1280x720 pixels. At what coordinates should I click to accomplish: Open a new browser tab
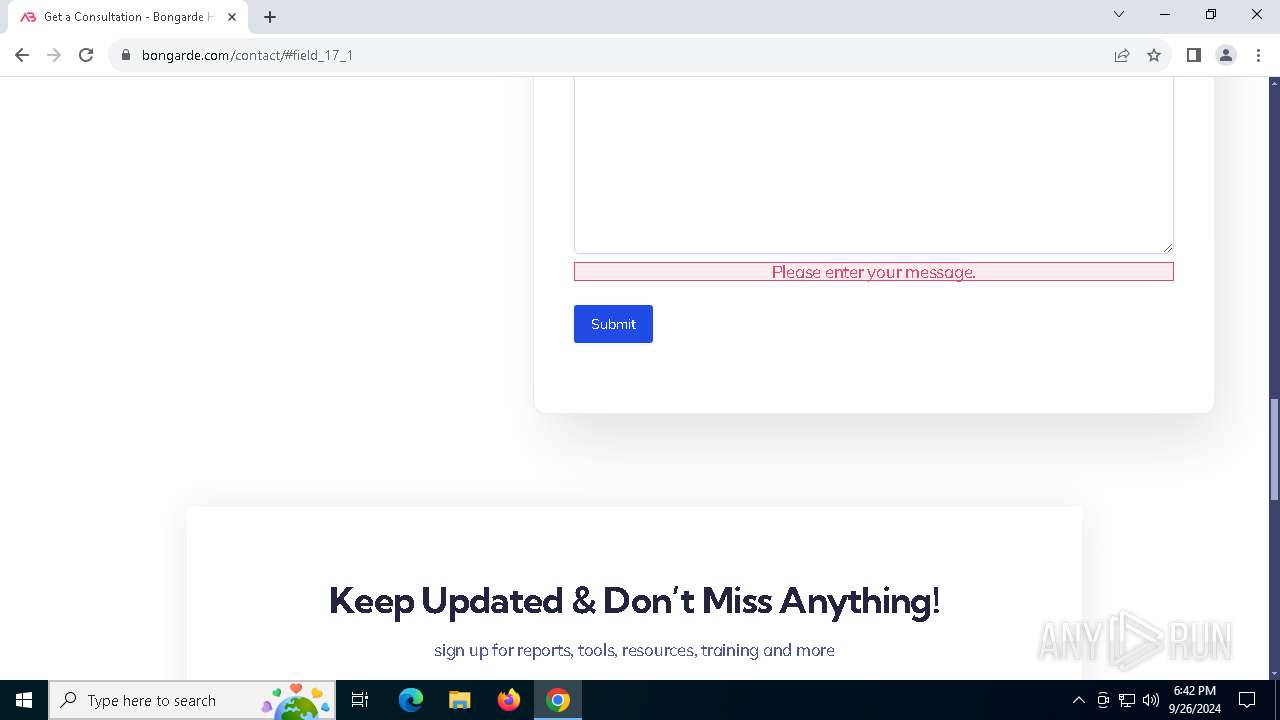coord(270,17)
